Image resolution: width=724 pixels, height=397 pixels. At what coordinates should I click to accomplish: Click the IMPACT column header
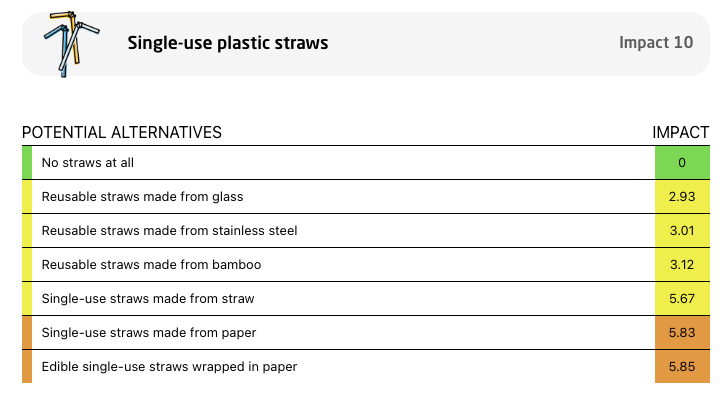coord(681,132)
